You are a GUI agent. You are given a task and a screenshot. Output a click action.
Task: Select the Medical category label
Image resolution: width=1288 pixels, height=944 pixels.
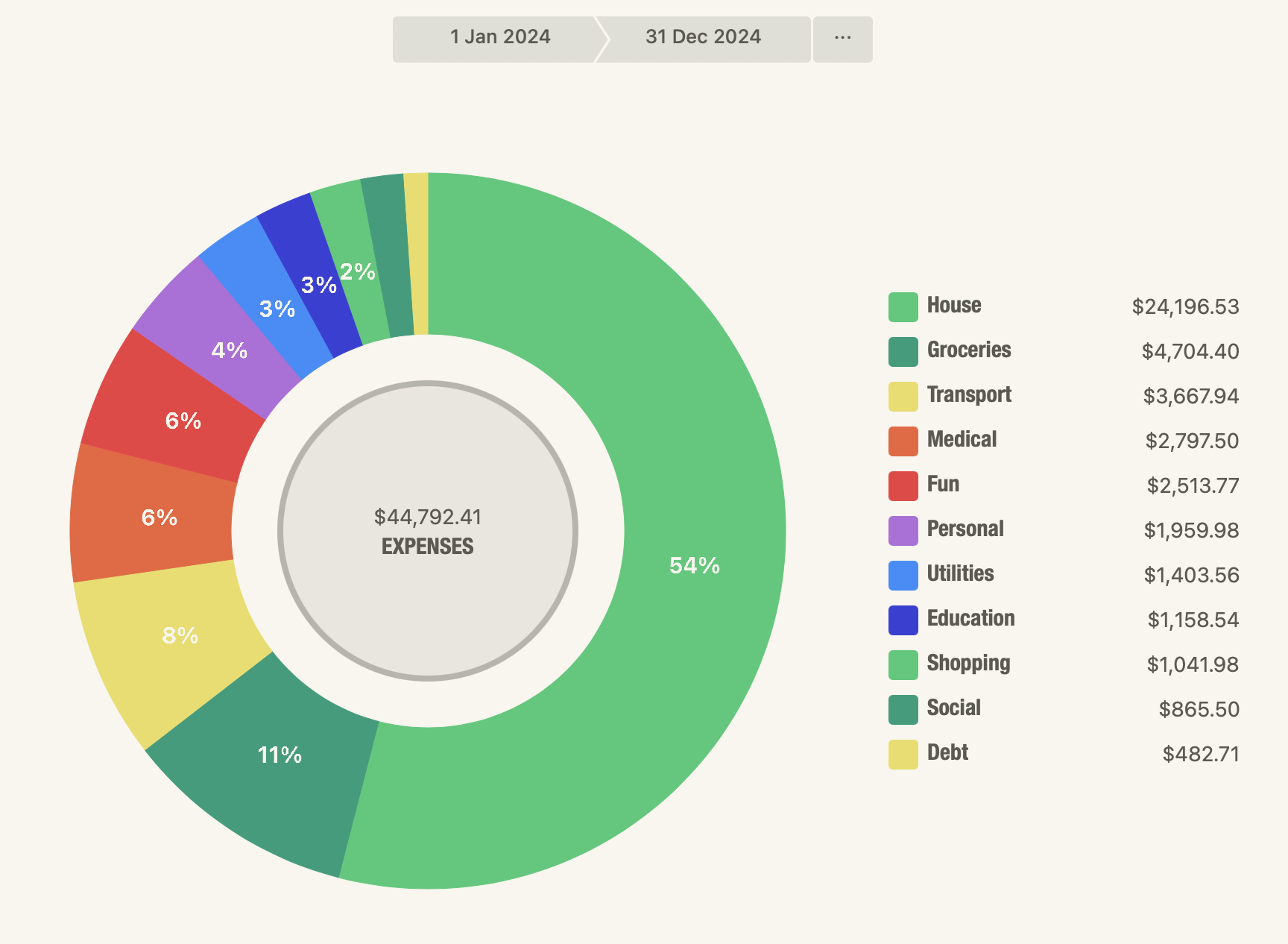pos(962,440)
